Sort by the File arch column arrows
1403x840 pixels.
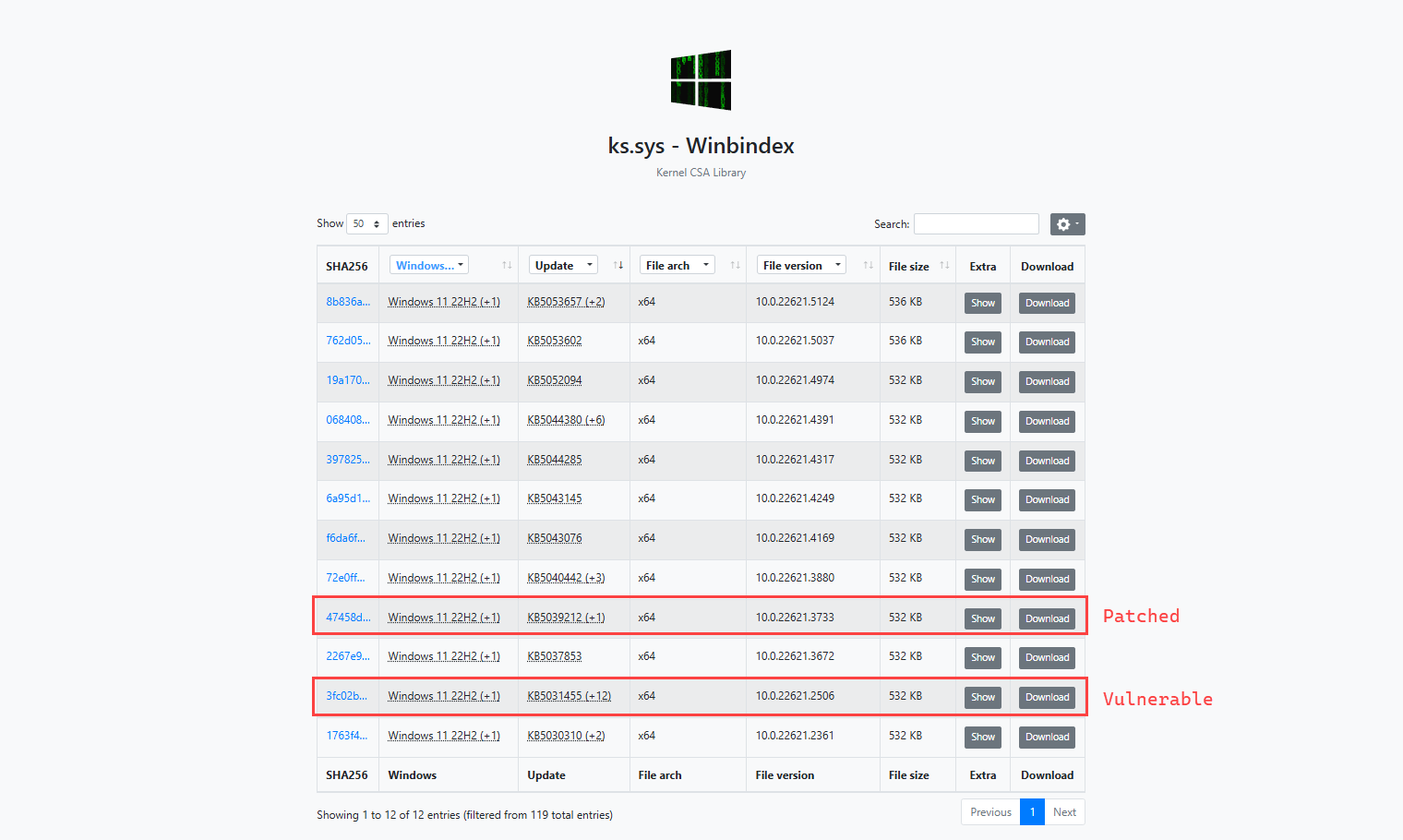coord(736,265)
